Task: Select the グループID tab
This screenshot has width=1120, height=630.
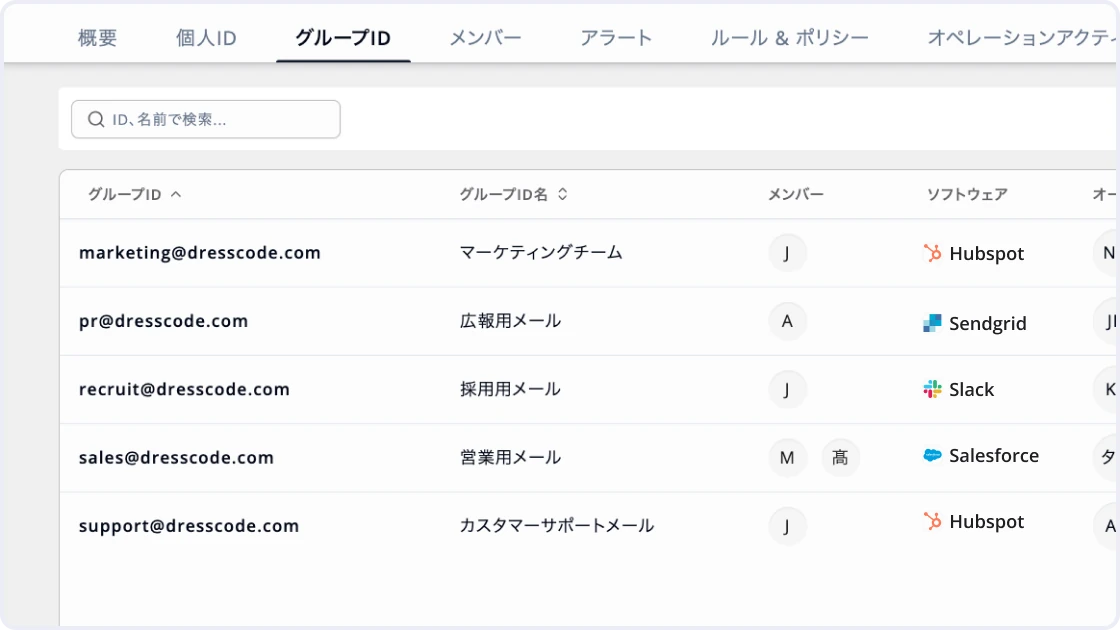Action: tap(343, 38)
